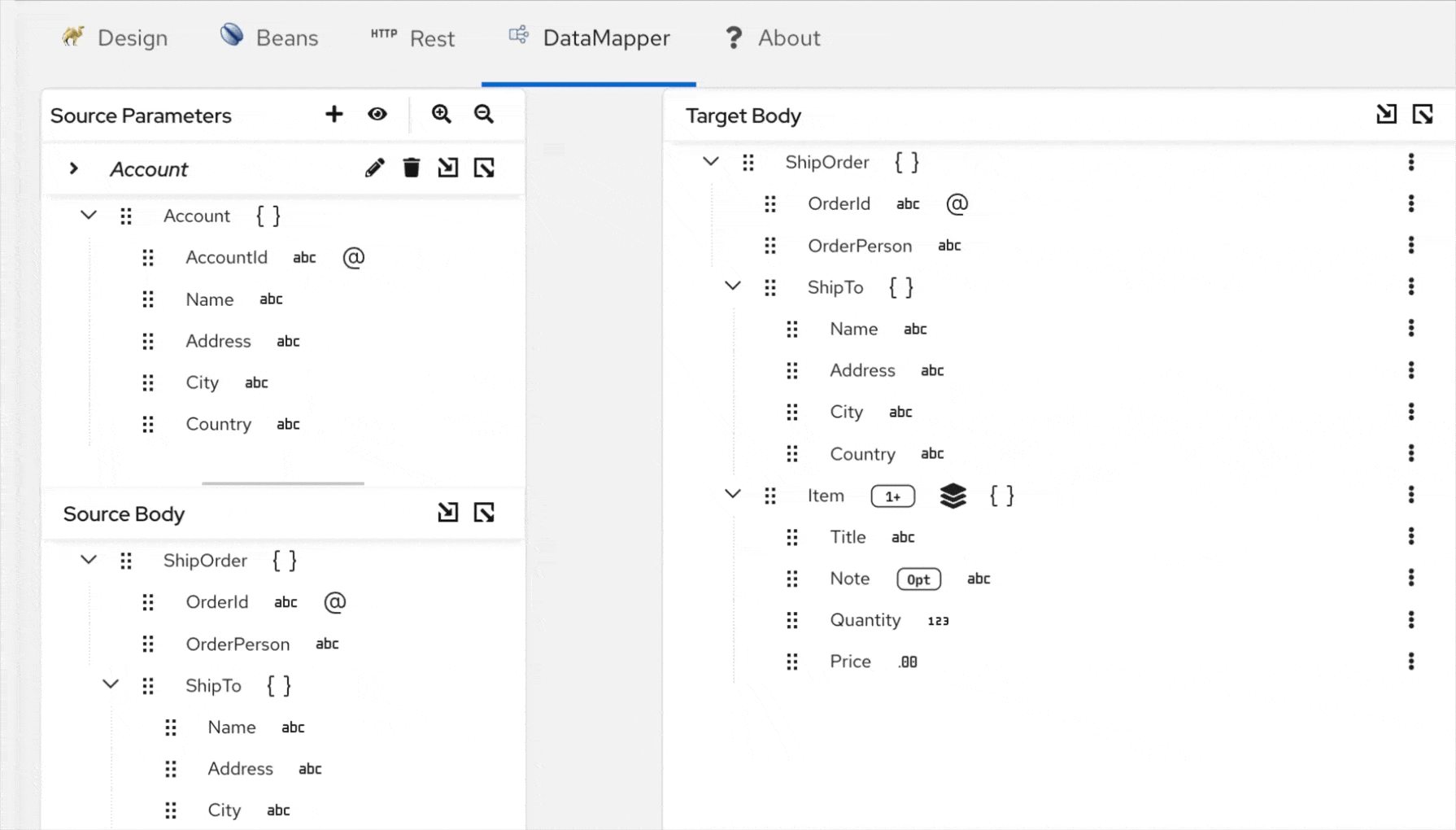Open actions menu for target ShipOrder
1456x830 pixels.
click(1411, 162)
